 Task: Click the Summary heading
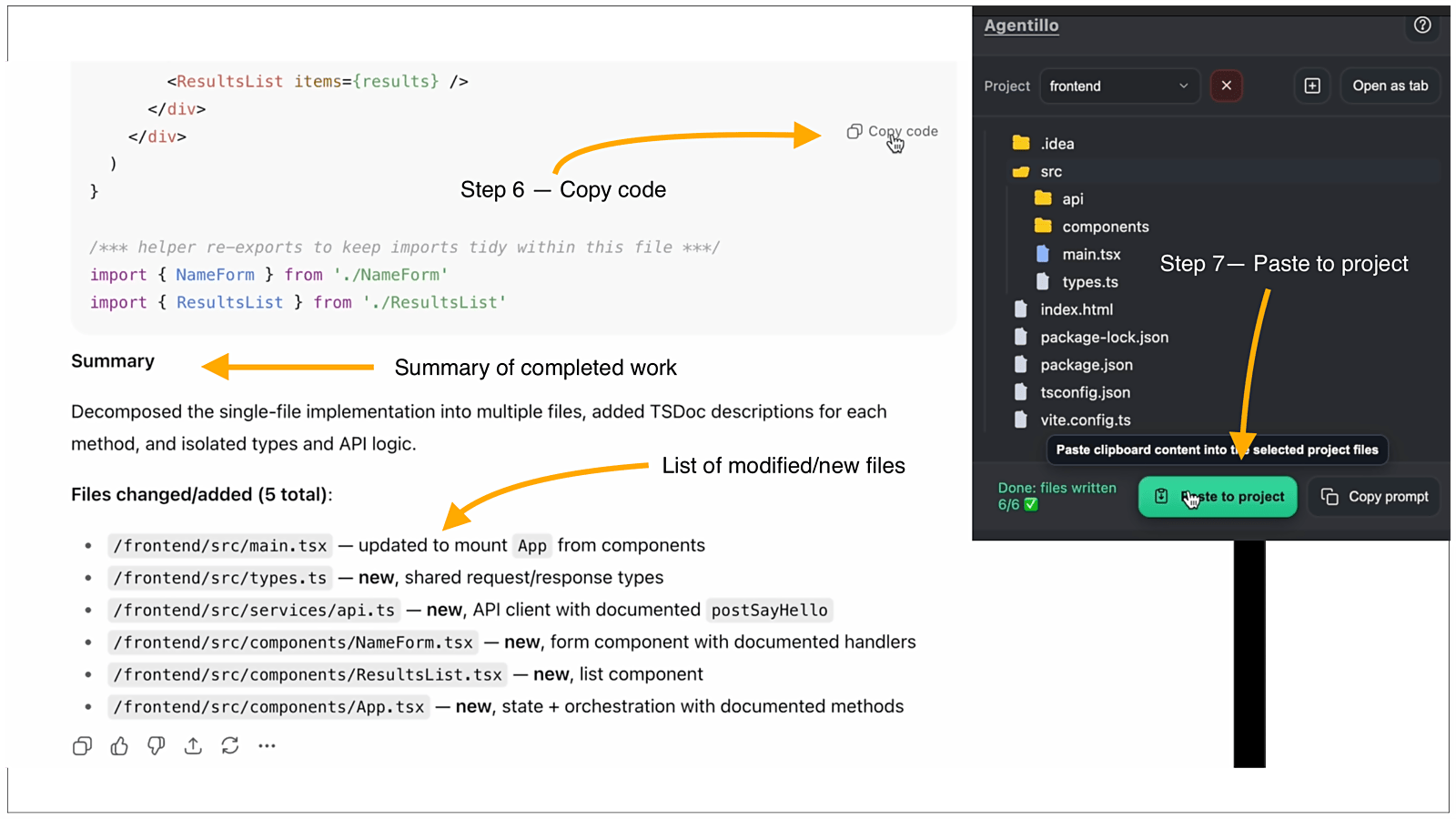tap(113, 361)
